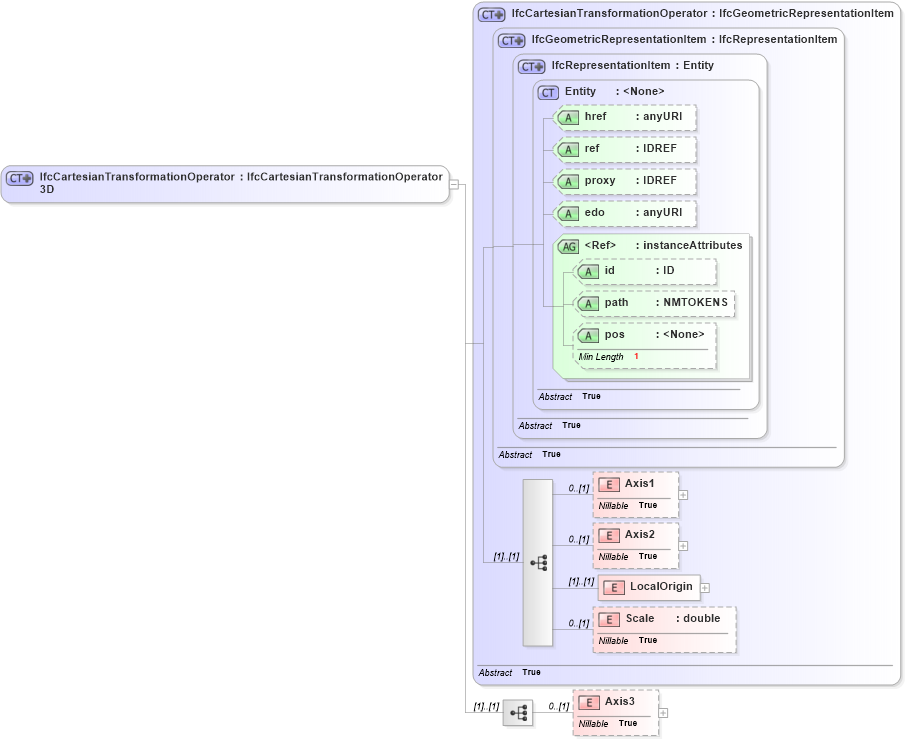Click the CT icon on the Entity type box
905x740 pixels.
pos(546,91)
